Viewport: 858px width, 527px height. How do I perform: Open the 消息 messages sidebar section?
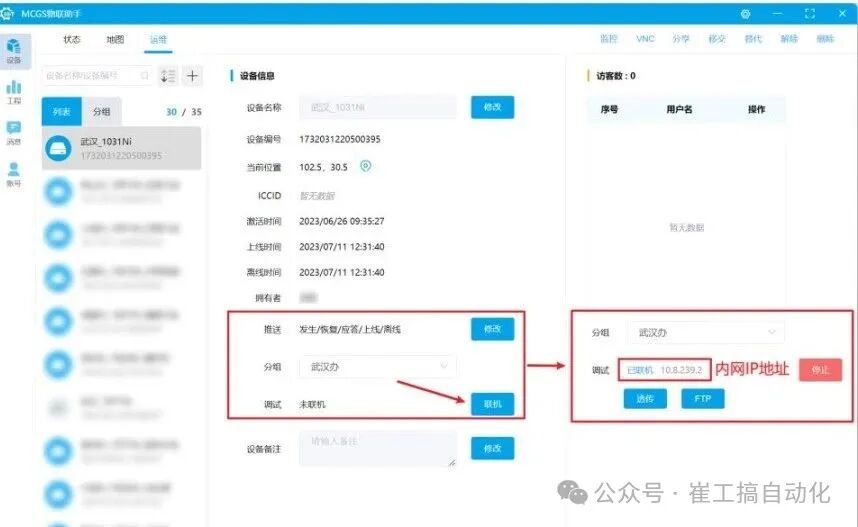14,133
